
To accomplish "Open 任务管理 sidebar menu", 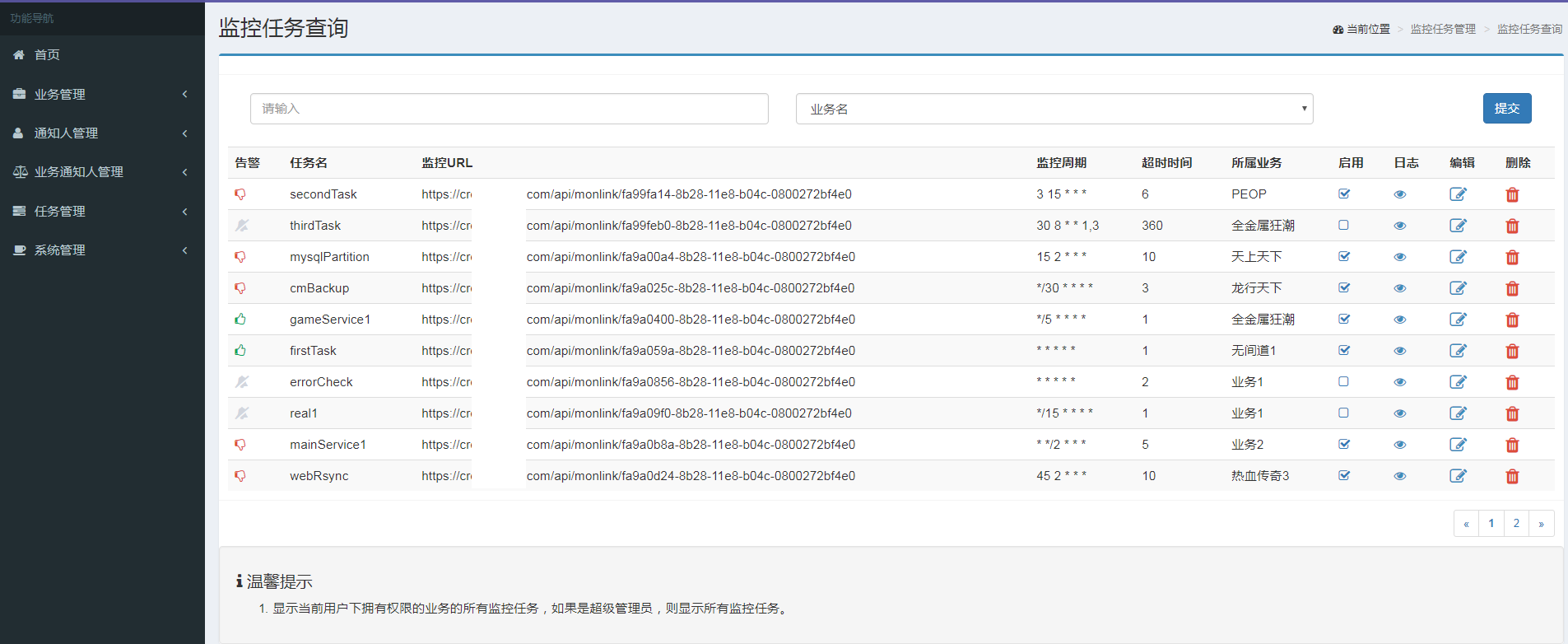I will pyautogui.click(x=102, y=211).
